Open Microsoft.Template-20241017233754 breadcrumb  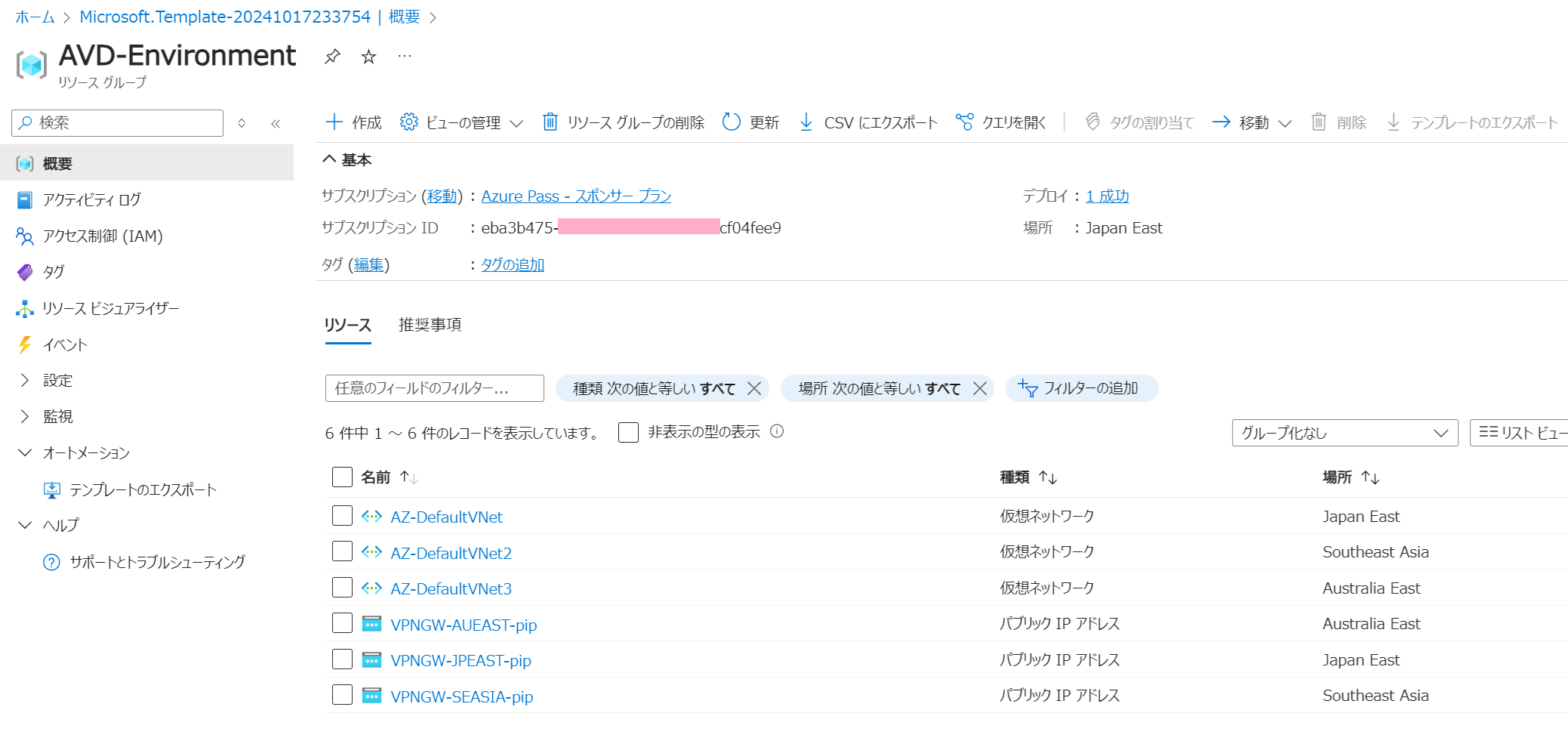click(225, 17)
